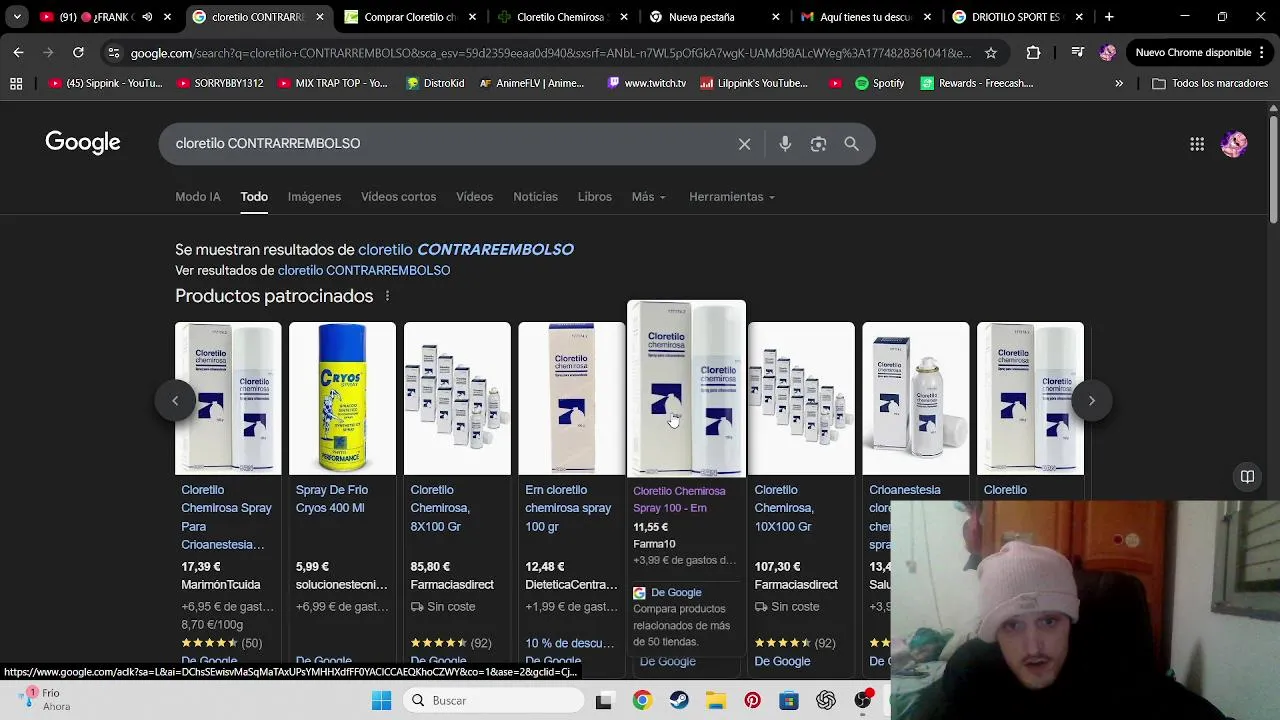View site information icon in address bar

coord(113,52)
